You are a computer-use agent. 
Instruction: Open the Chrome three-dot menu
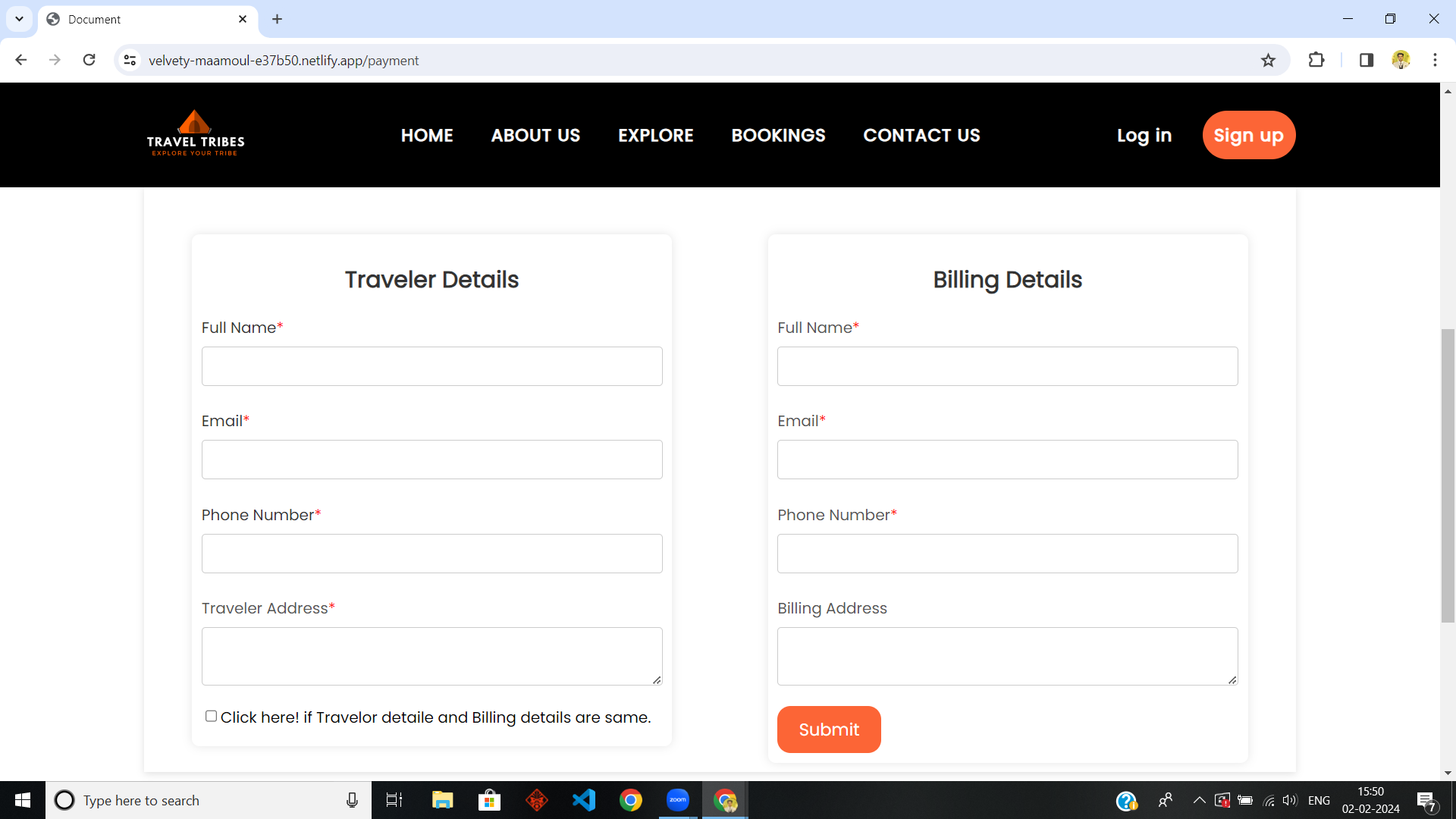point(1435,60)
